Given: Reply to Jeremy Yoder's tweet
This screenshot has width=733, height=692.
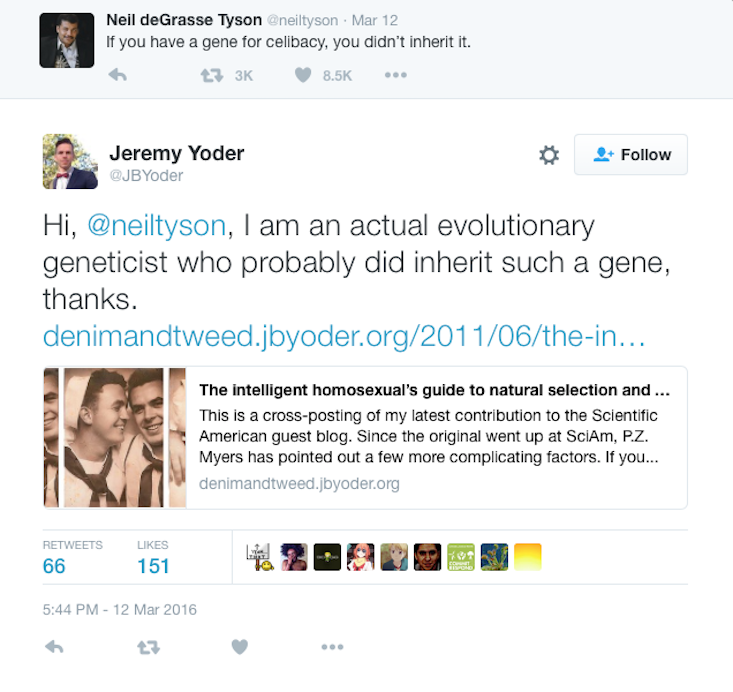Looking at the screenshot, I should click(x=55, y=647).
